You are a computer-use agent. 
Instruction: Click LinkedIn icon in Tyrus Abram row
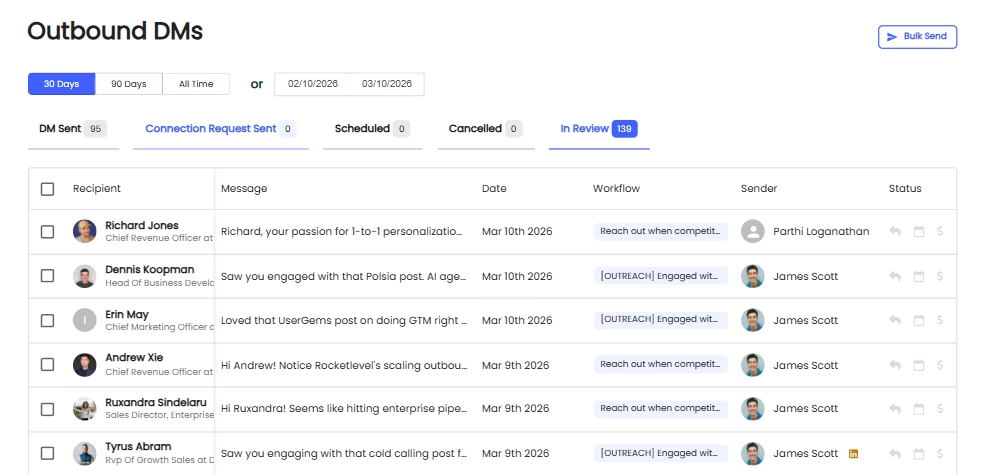click(853, 453)
